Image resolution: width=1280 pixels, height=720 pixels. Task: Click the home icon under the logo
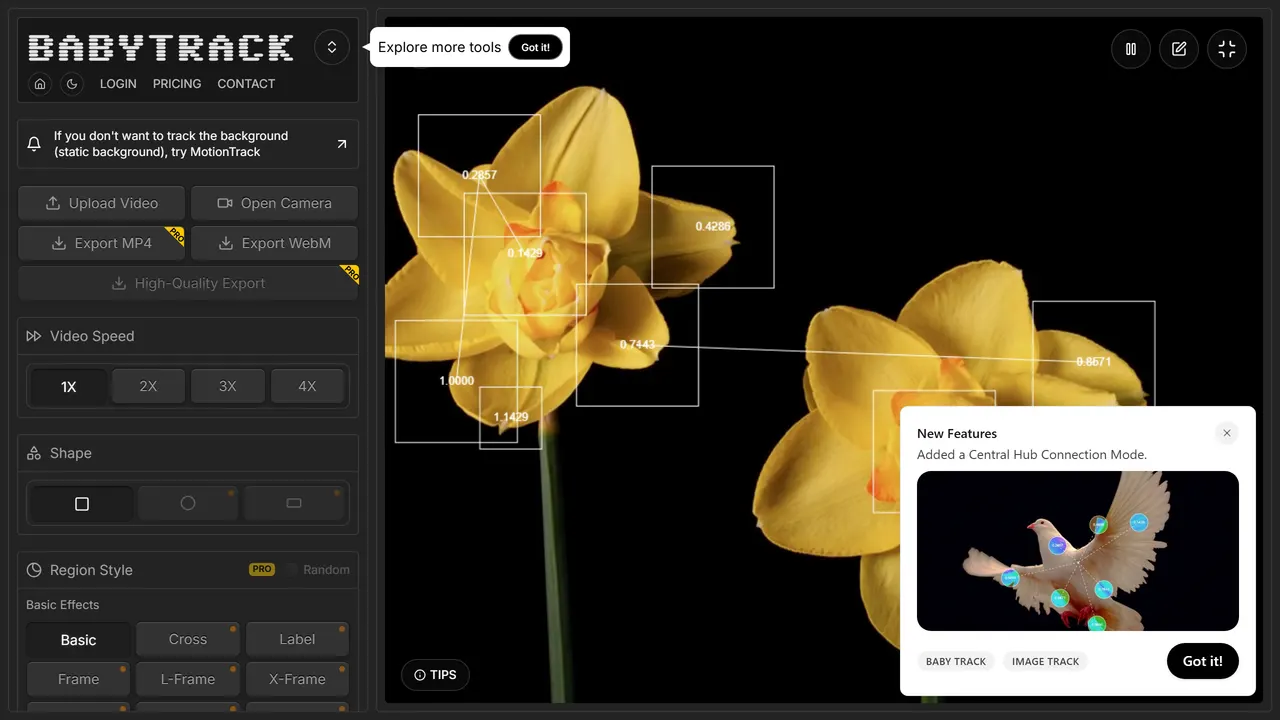click(x=40, y=84)
